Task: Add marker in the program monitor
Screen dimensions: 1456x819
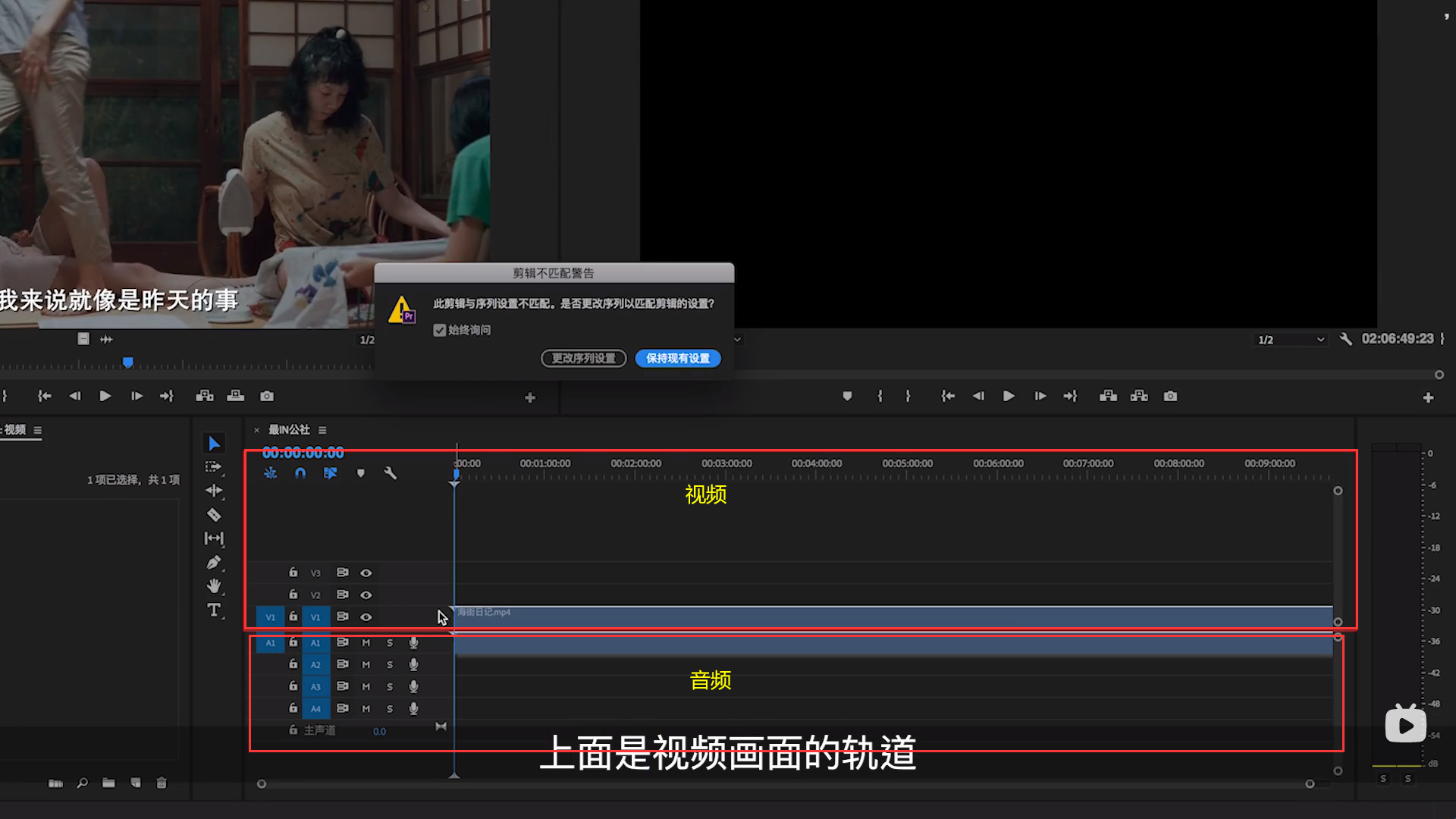Action: (847, 396)
